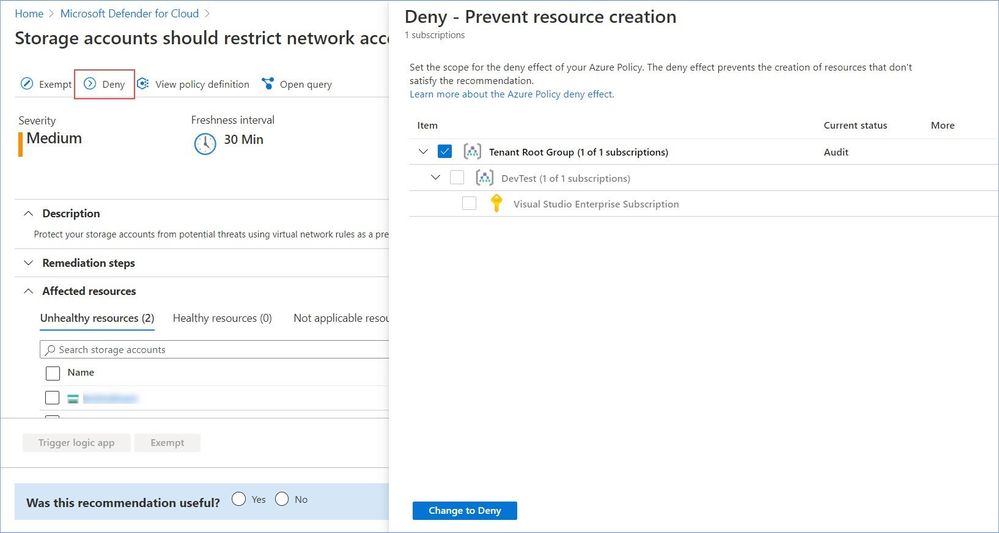Open the Azure Policy deny effect link
Screen dimensions: 999x533
point(512,94)
